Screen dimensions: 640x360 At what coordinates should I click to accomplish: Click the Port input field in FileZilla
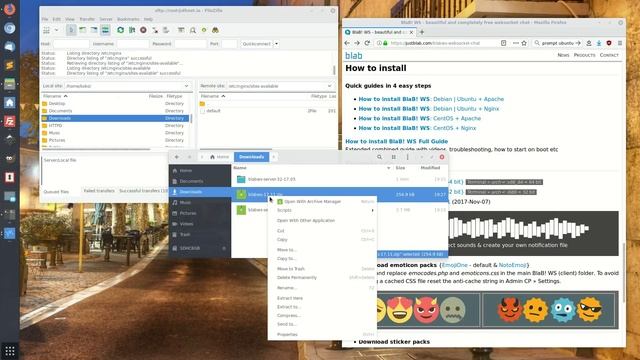pyautogui.click(x=229, y=44)
